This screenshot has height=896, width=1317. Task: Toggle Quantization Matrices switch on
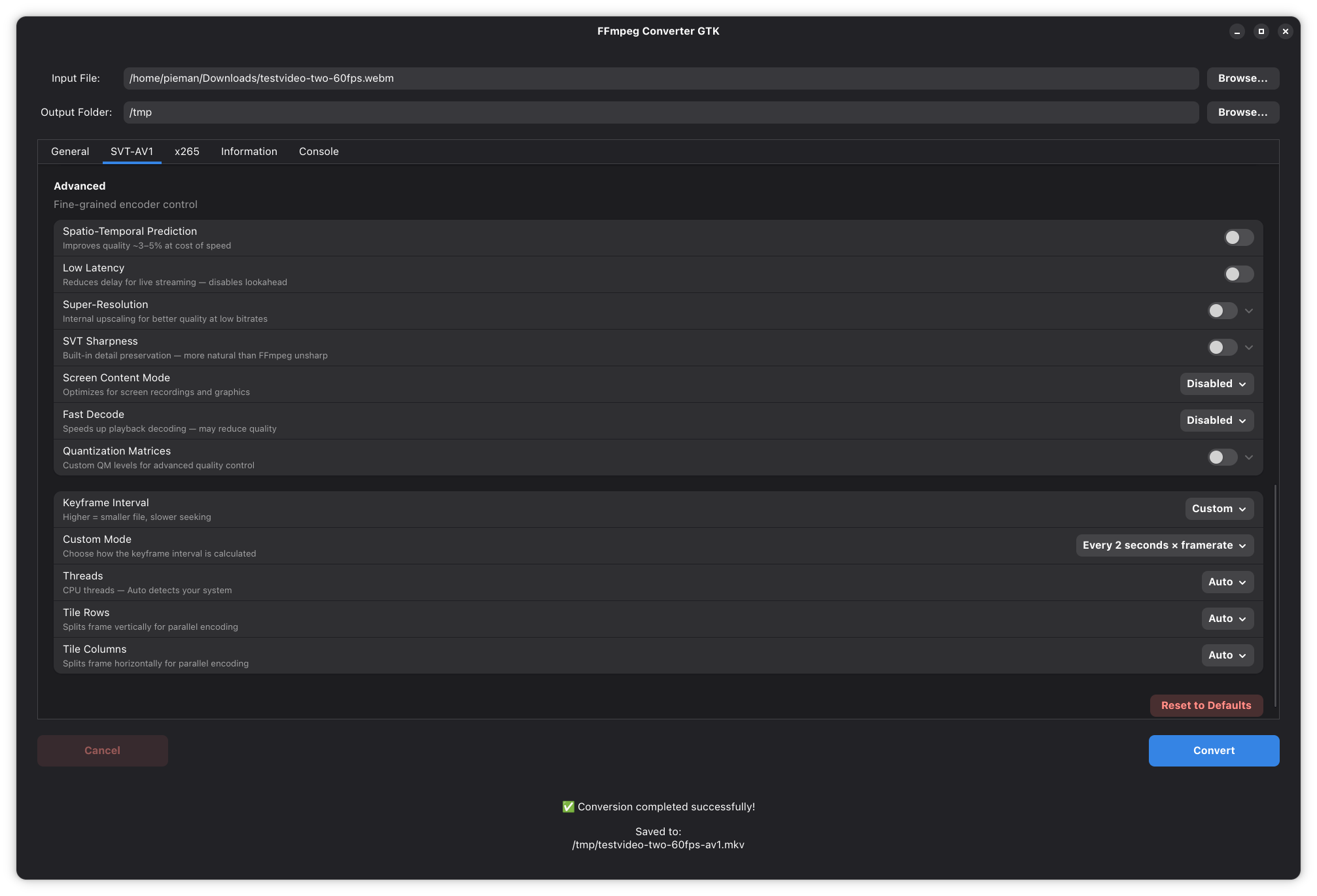(1221, 457)
